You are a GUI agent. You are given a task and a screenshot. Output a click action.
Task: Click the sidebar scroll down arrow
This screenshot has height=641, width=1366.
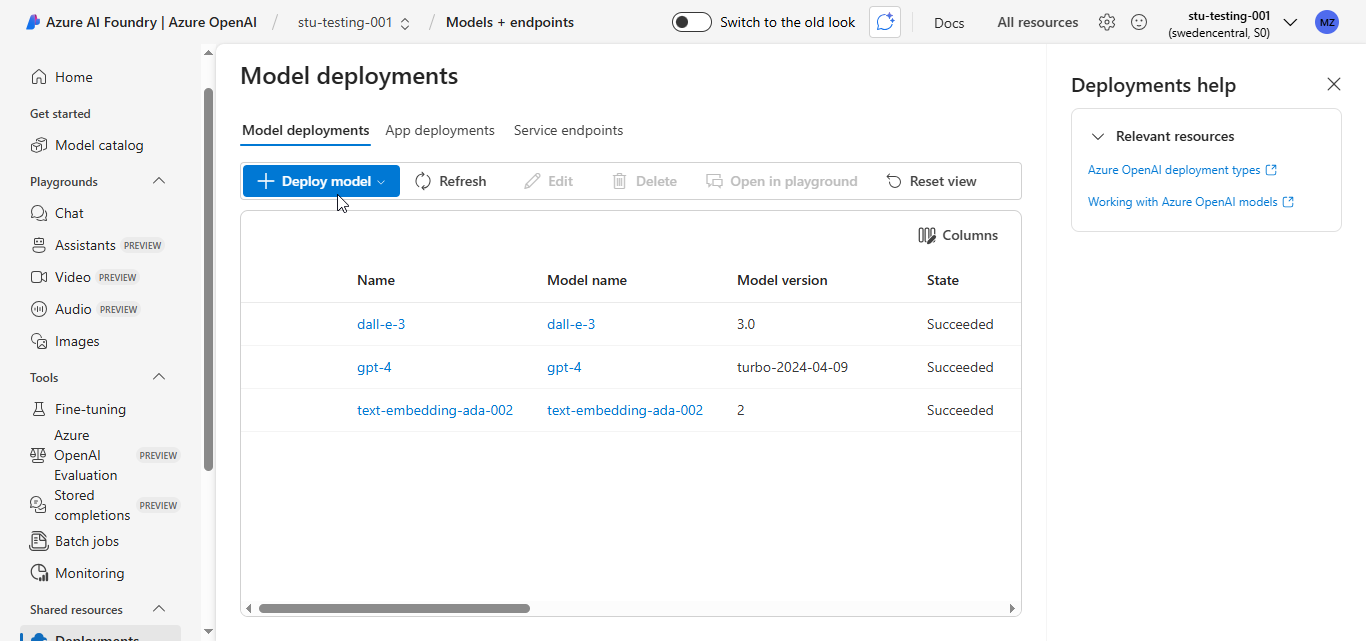click(208, 632)
